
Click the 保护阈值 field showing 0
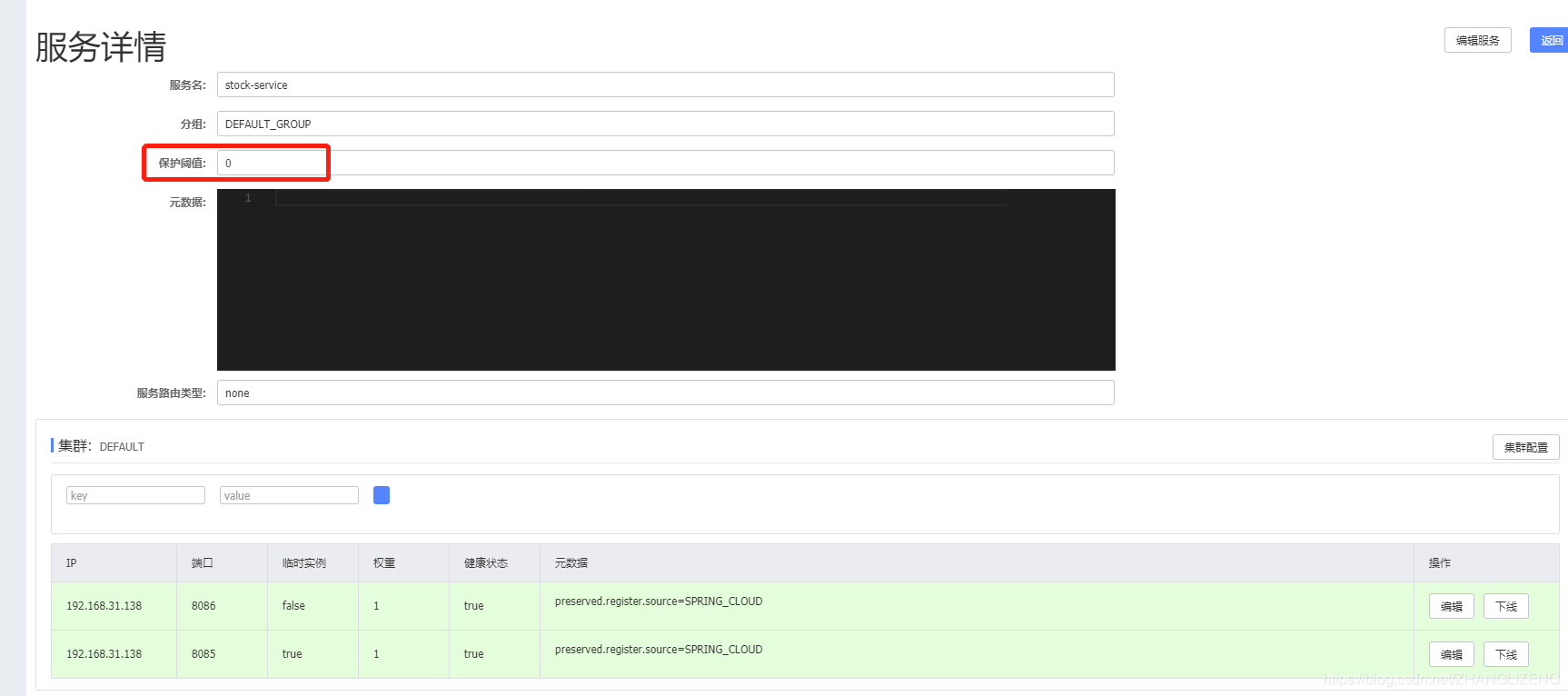[665, 163]
